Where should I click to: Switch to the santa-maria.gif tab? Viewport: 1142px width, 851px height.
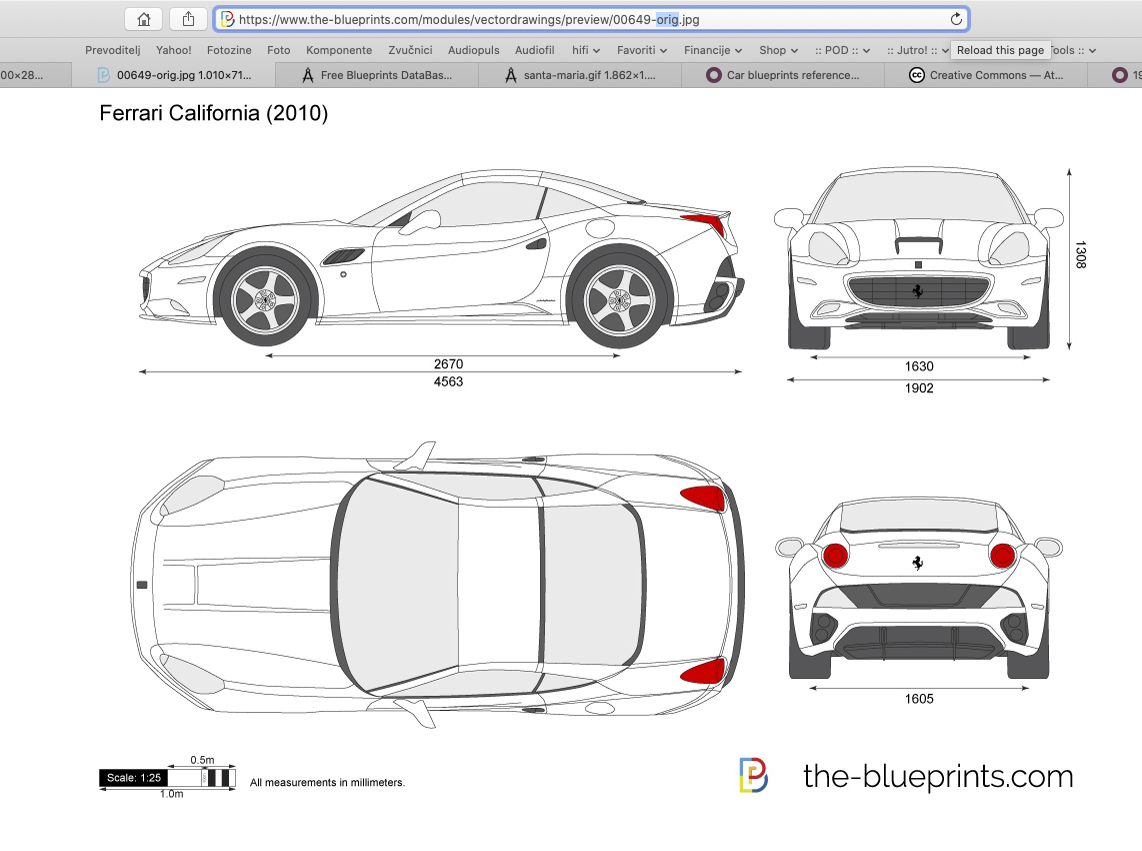(x=580, y=75)
